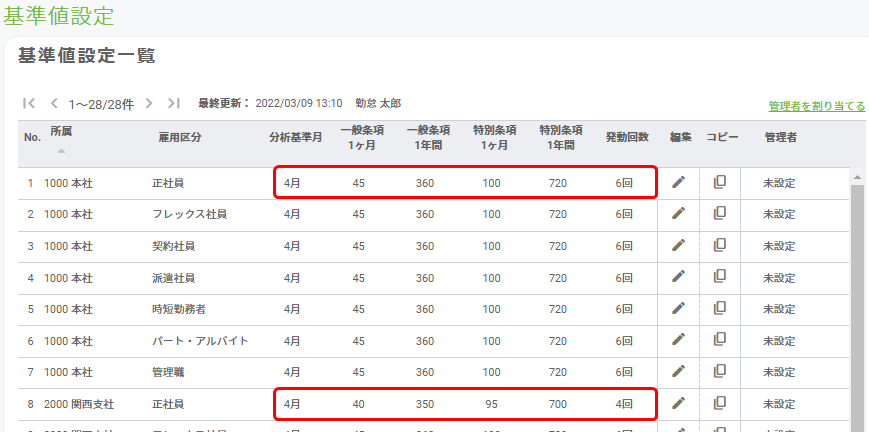Edit row 8 関西支社 正社員
Viewport: 869px width, 432px height.
pyautogui.click(x=678, y=403)
